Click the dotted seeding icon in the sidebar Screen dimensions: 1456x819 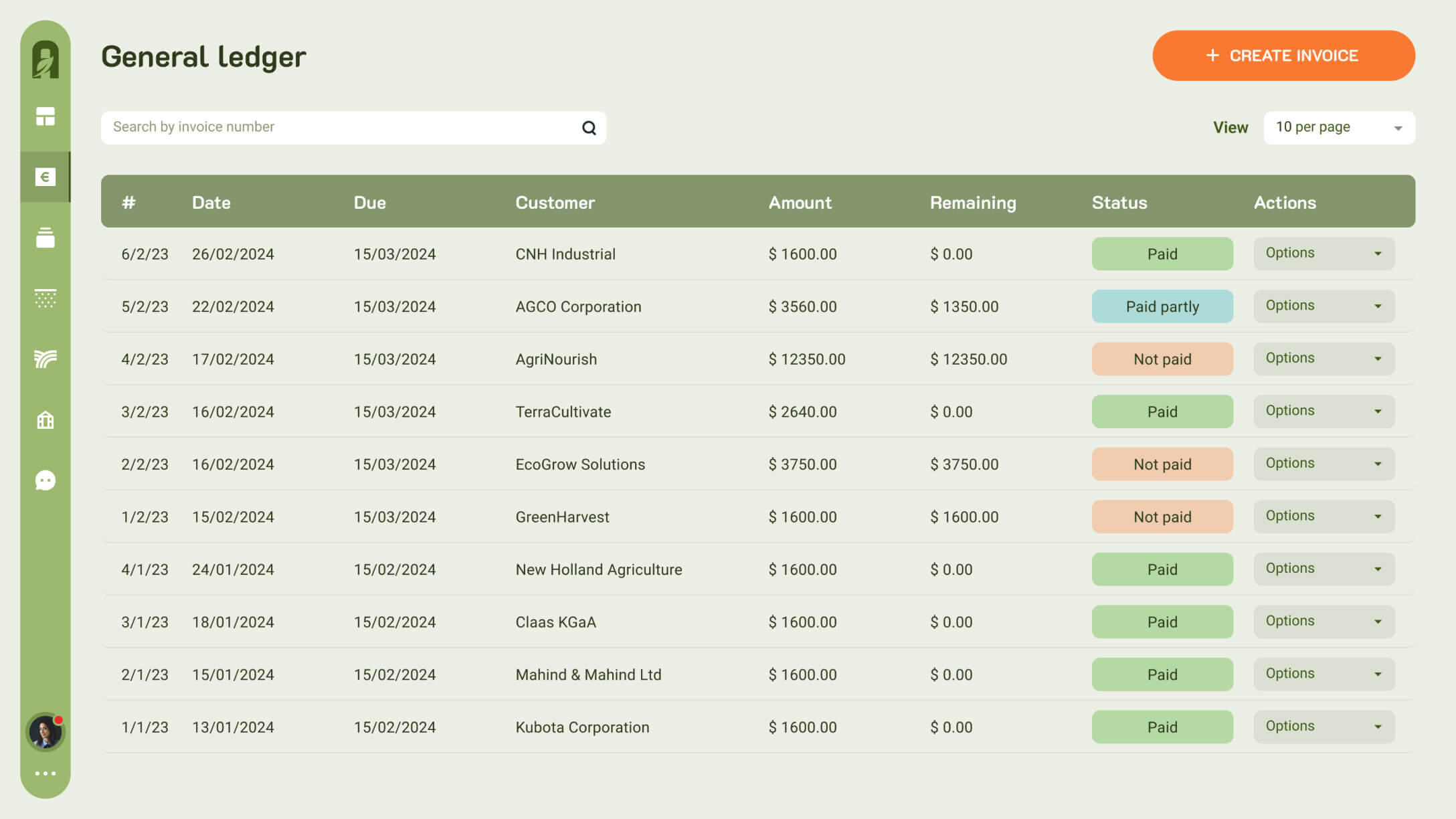point(45,298)
